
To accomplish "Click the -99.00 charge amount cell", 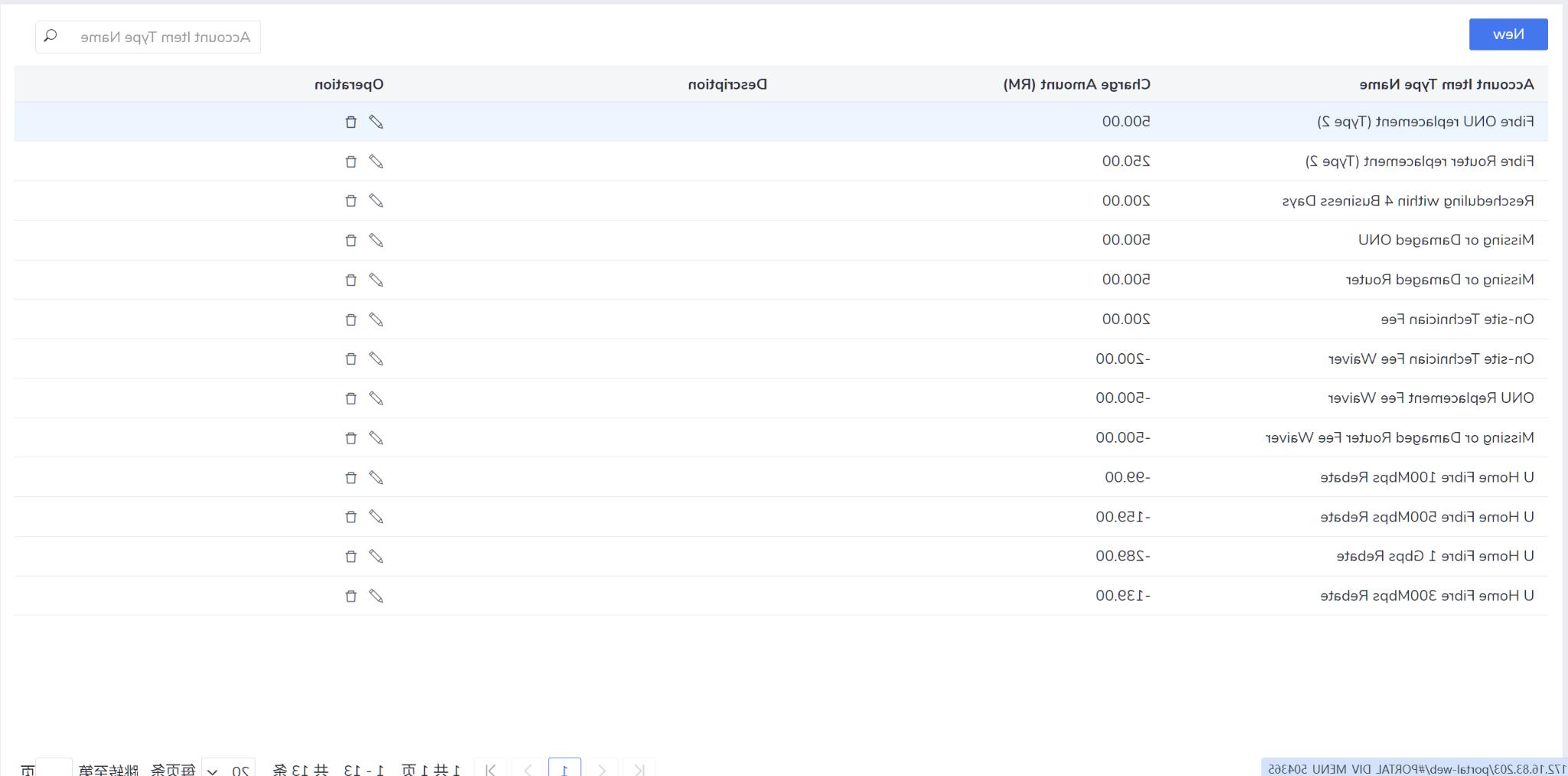I will [x=1128, y=477].
